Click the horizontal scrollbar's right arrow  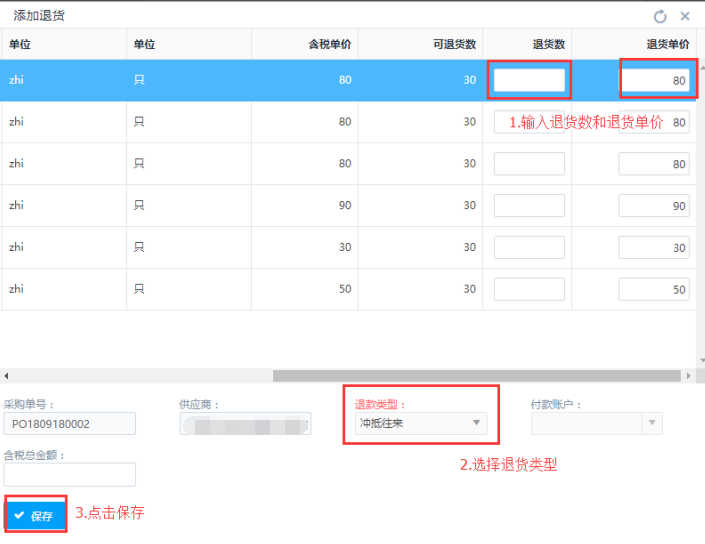click(688, 376)
